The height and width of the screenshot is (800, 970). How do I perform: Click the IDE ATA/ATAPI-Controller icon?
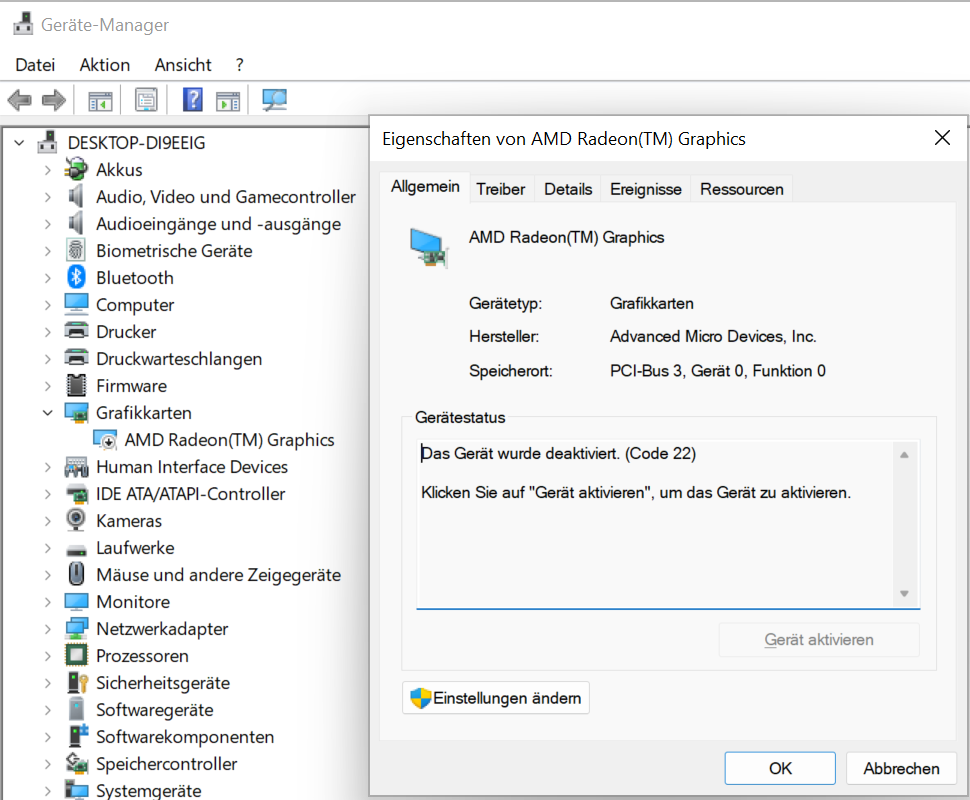[77, 494]
